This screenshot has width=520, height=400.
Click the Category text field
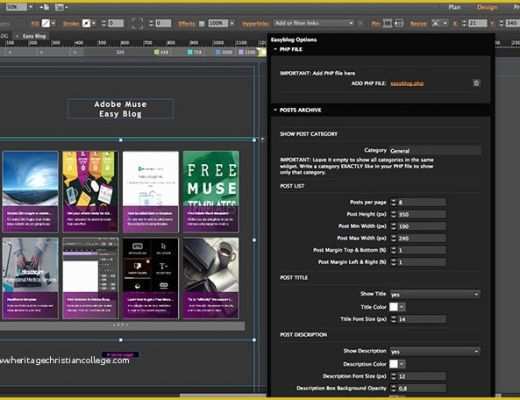435,151
